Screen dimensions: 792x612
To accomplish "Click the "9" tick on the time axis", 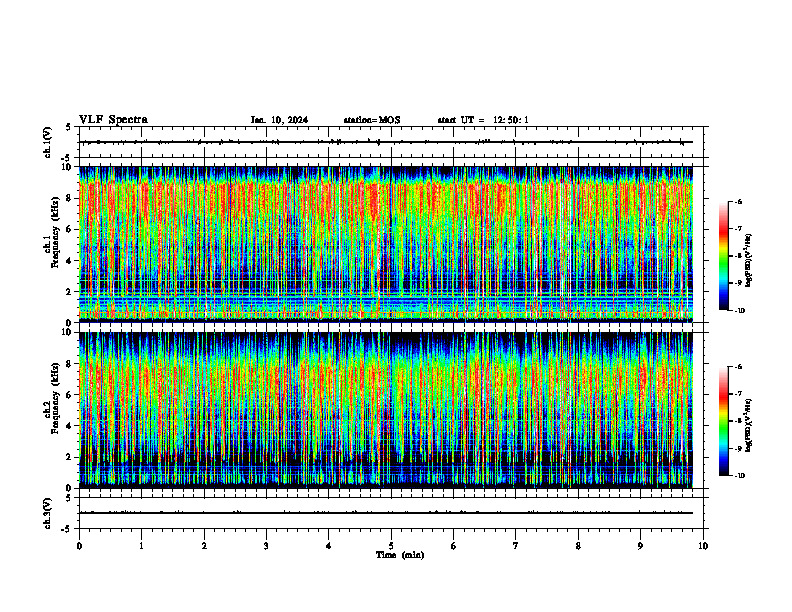I will [640, 546].
